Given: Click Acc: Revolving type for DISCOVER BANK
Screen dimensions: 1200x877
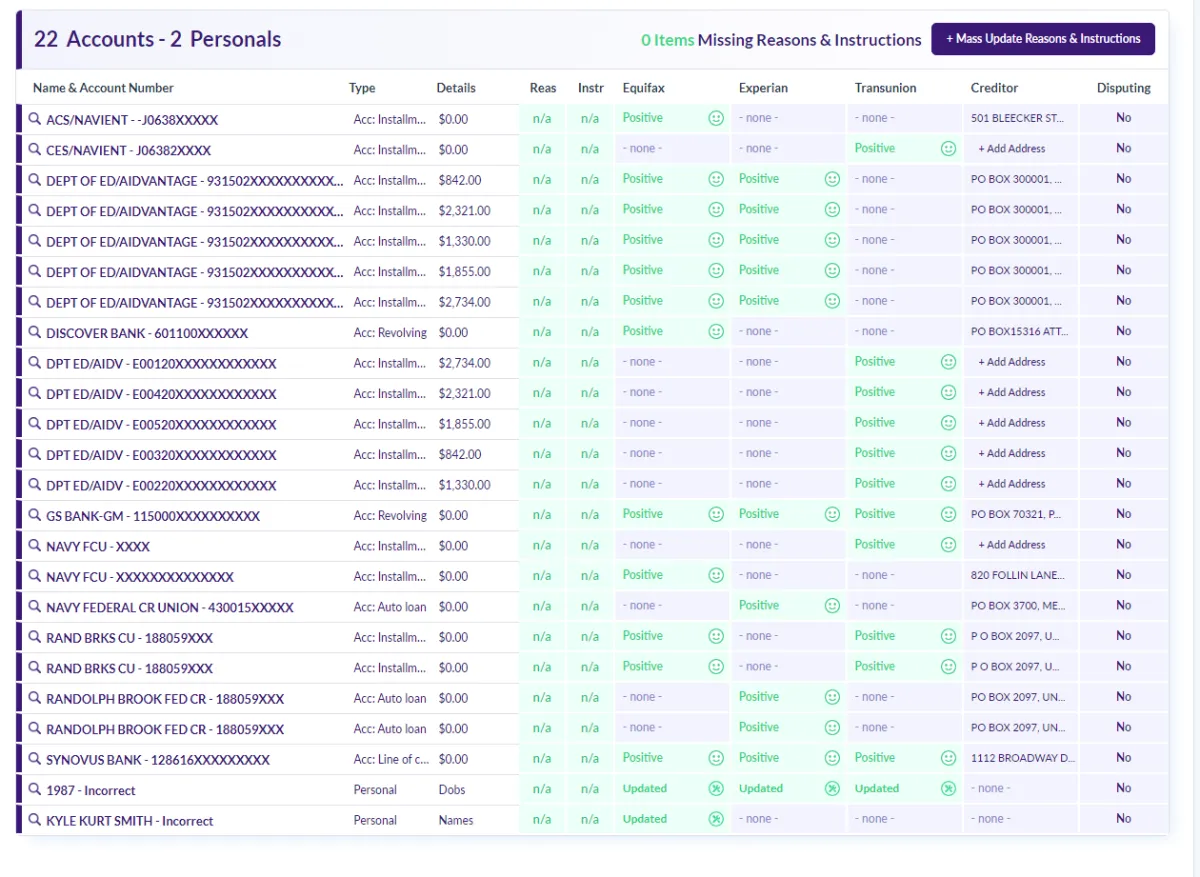Looking at the screenshot, I should pyautogui.click(x=390, y=333).
